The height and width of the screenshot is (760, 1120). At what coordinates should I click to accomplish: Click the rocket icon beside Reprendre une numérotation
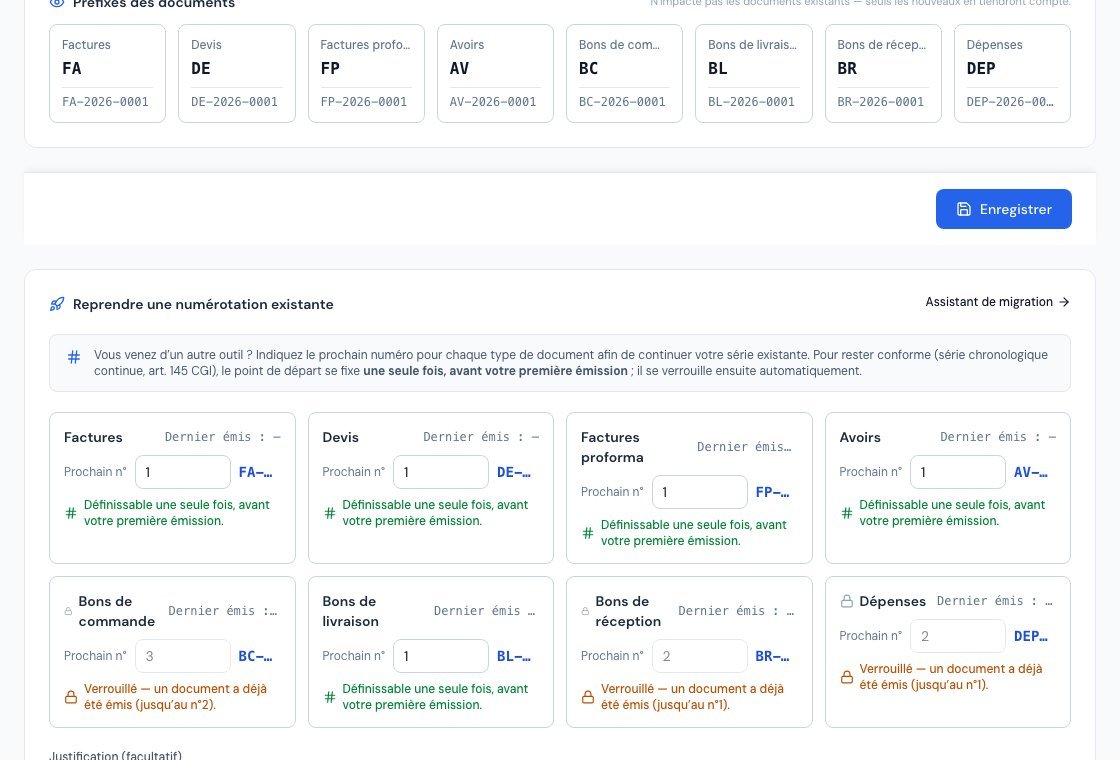pos(56,304)
